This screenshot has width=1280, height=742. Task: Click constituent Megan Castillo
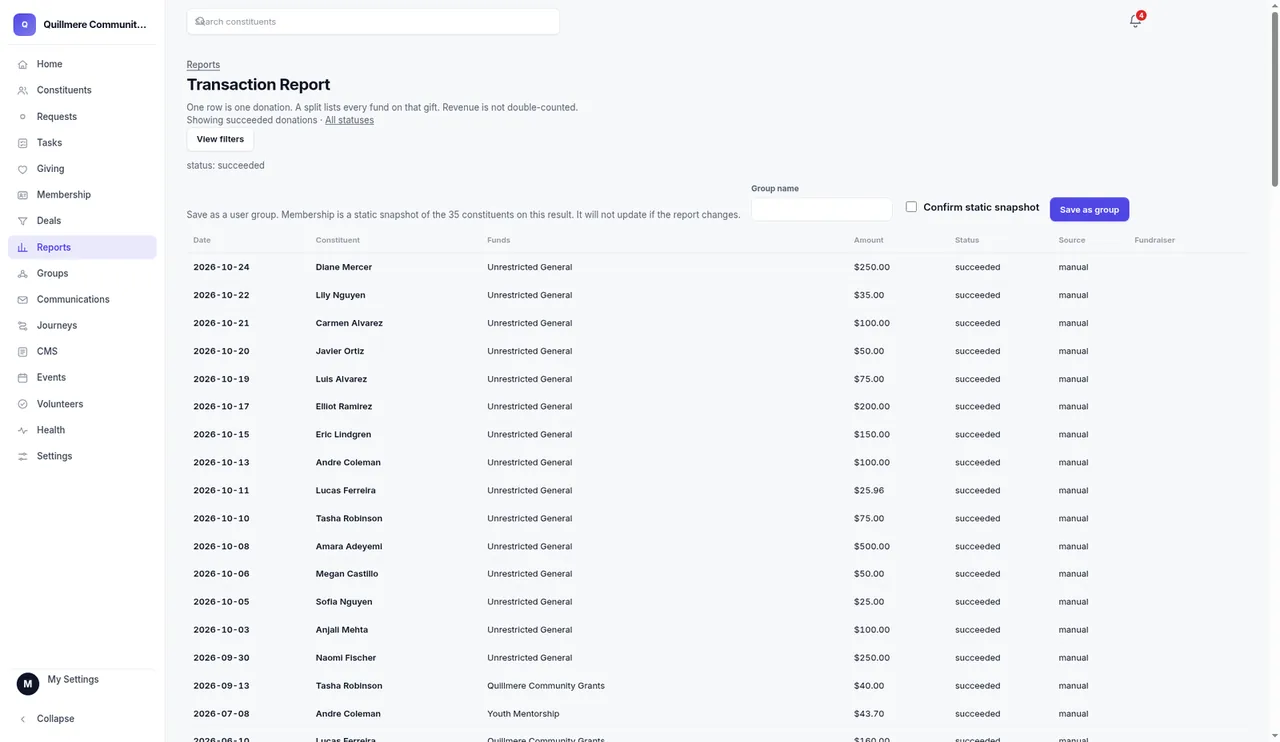pyautogui.click(x=347, y=574)
